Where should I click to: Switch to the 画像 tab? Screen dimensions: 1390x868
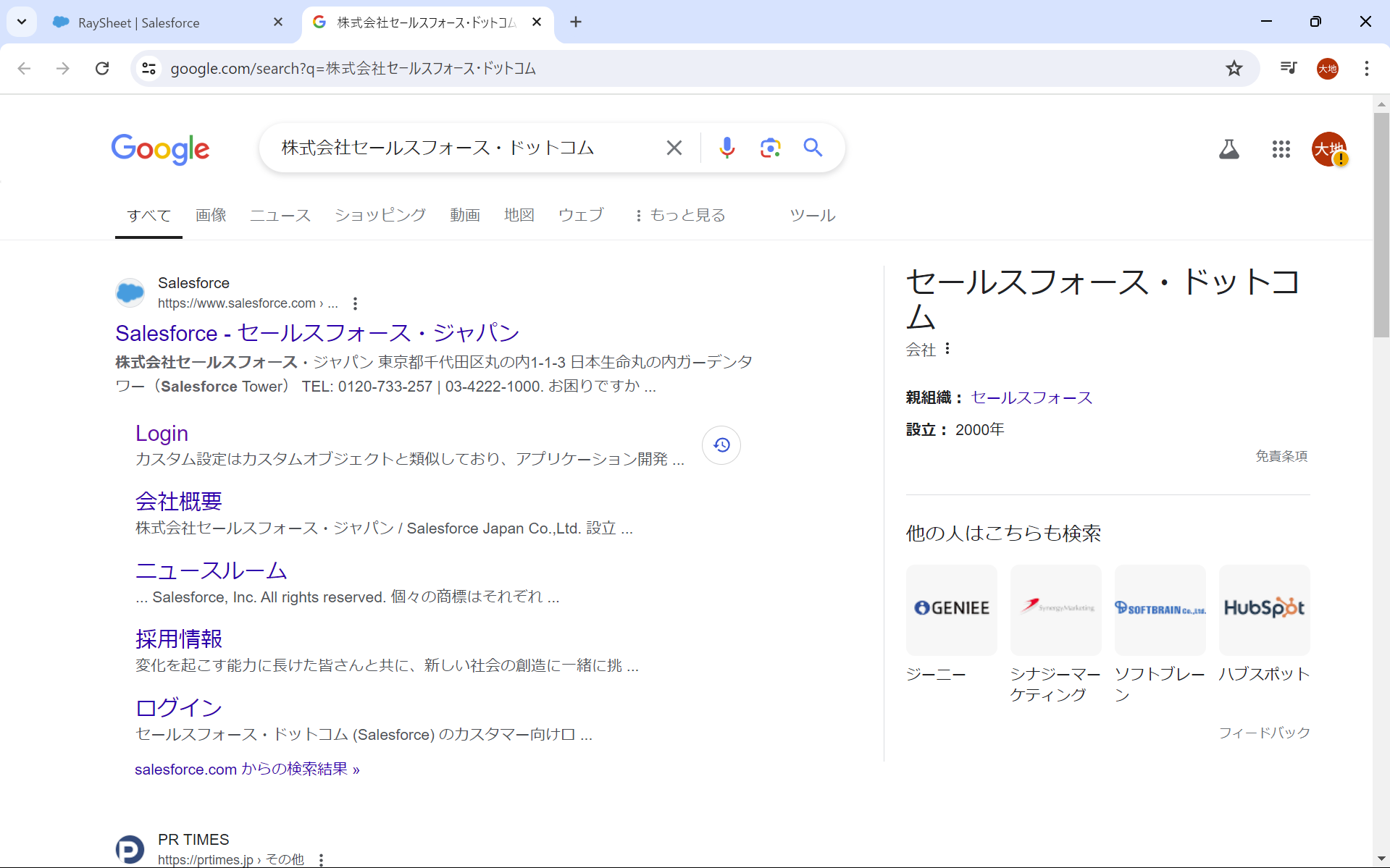pyautogui.click(x=211, y=215)
